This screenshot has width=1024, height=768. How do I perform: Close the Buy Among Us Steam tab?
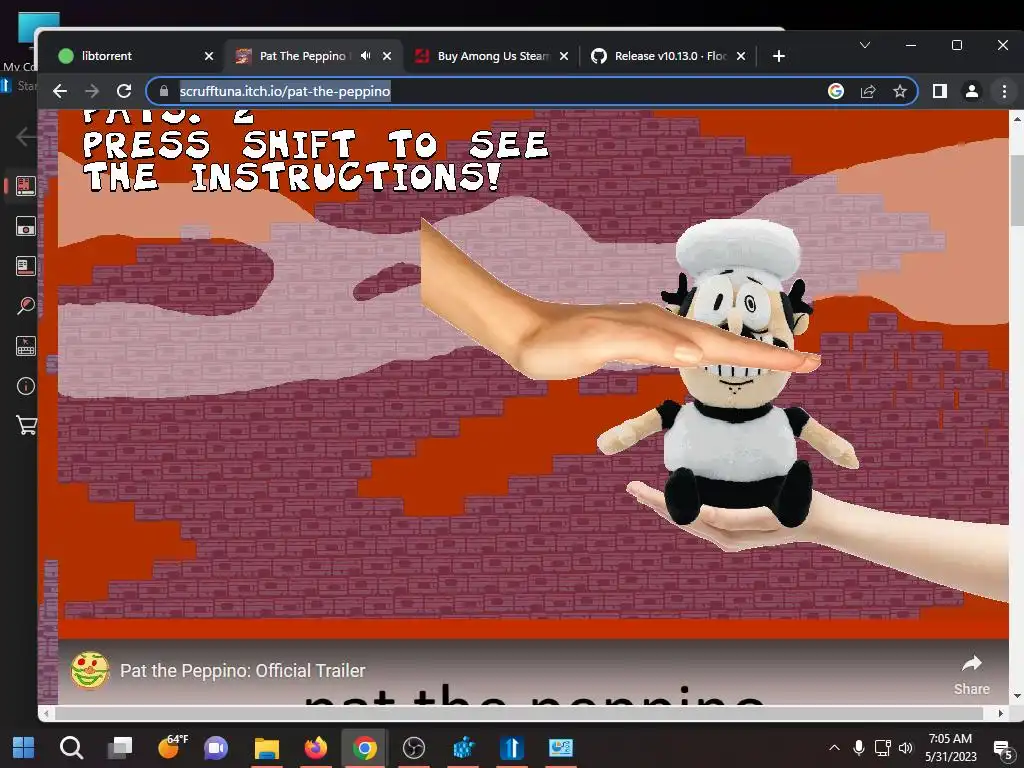pyautogui.click(x=564, y=56)
